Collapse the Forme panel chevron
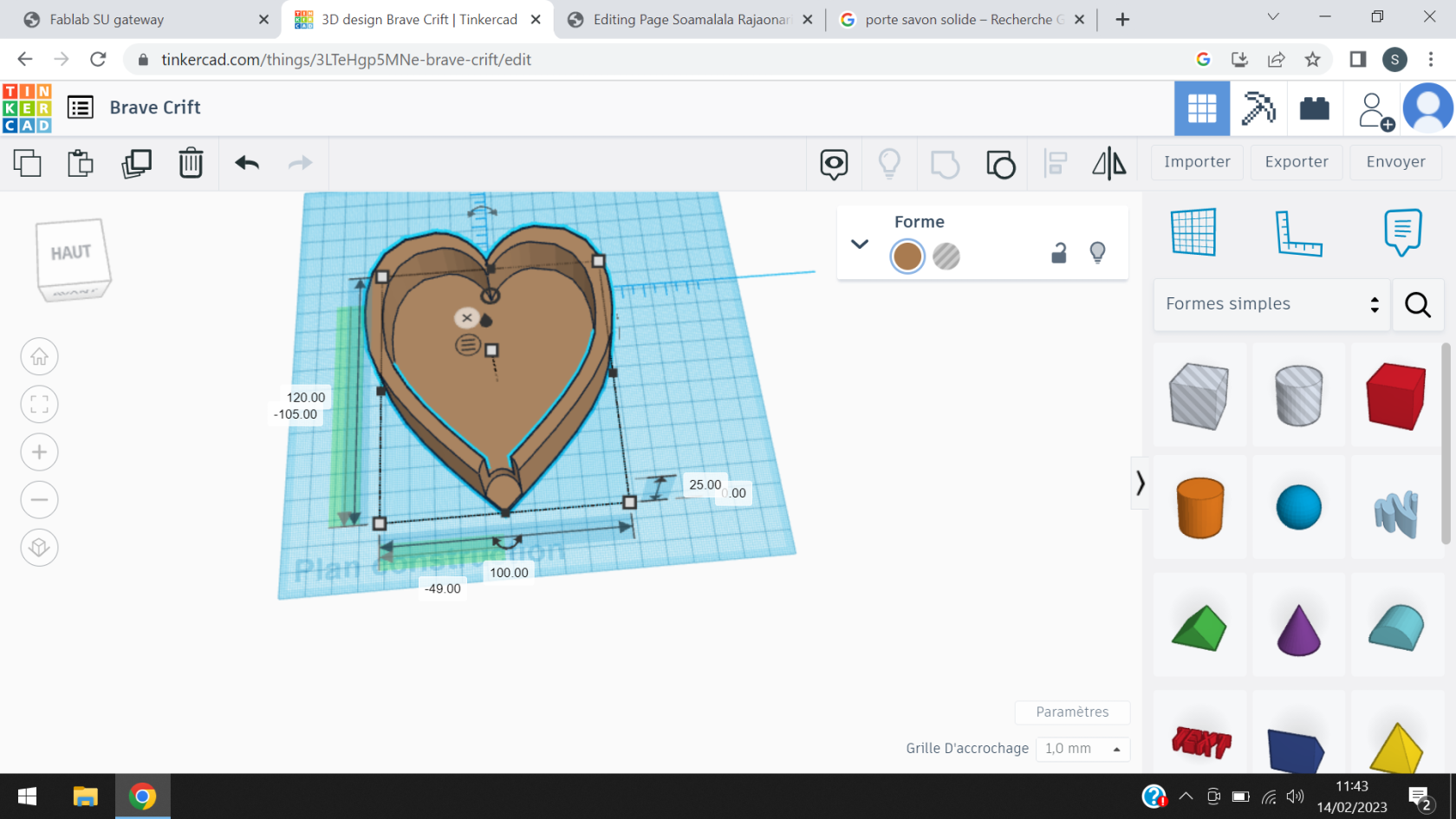1456x819 pixels. [859, 244]
